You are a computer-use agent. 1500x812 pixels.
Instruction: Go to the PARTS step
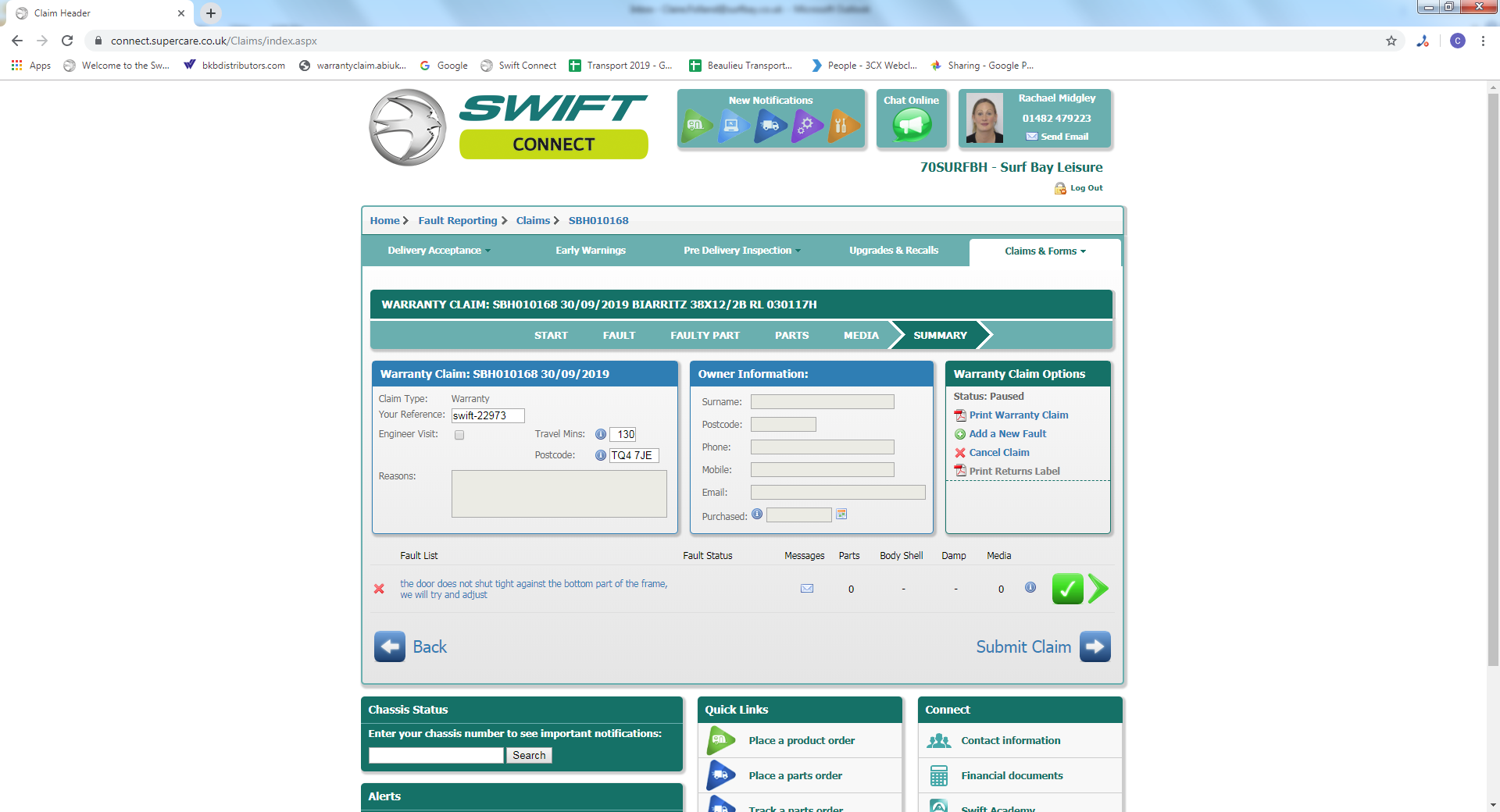pyautogui.click(x=791, y=335)
